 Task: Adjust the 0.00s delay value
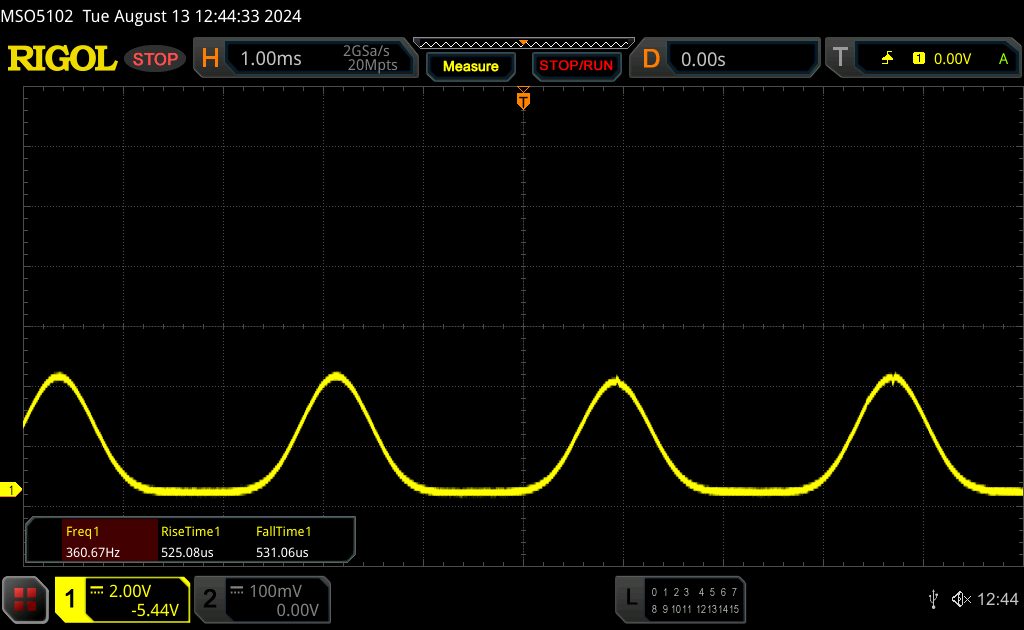pyautogui.click(x=703, y=59)
